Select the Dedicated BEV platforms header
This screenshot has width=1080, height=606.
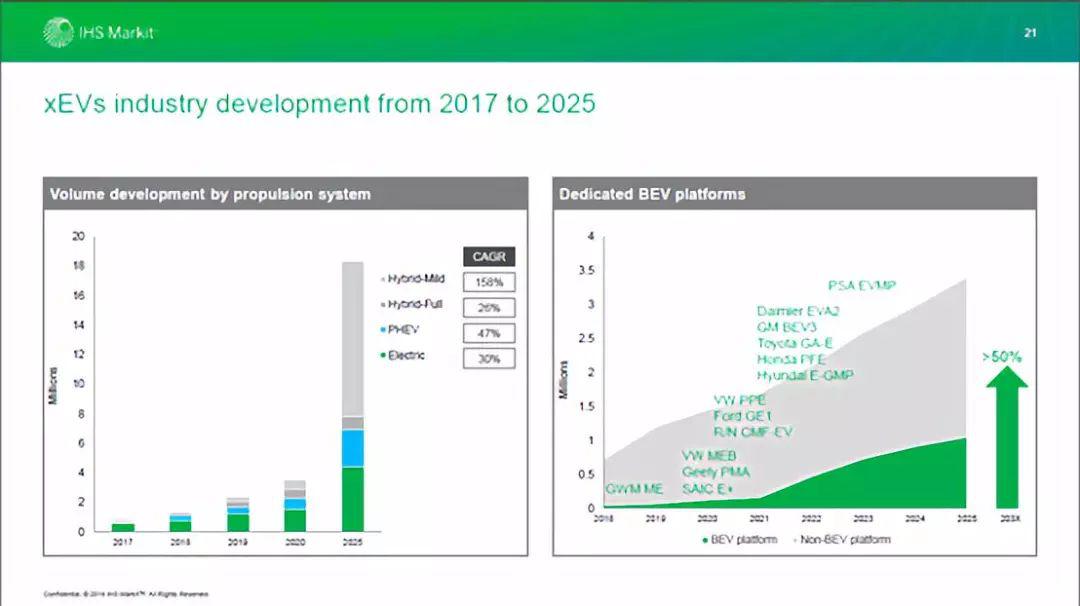pos(652,194)
